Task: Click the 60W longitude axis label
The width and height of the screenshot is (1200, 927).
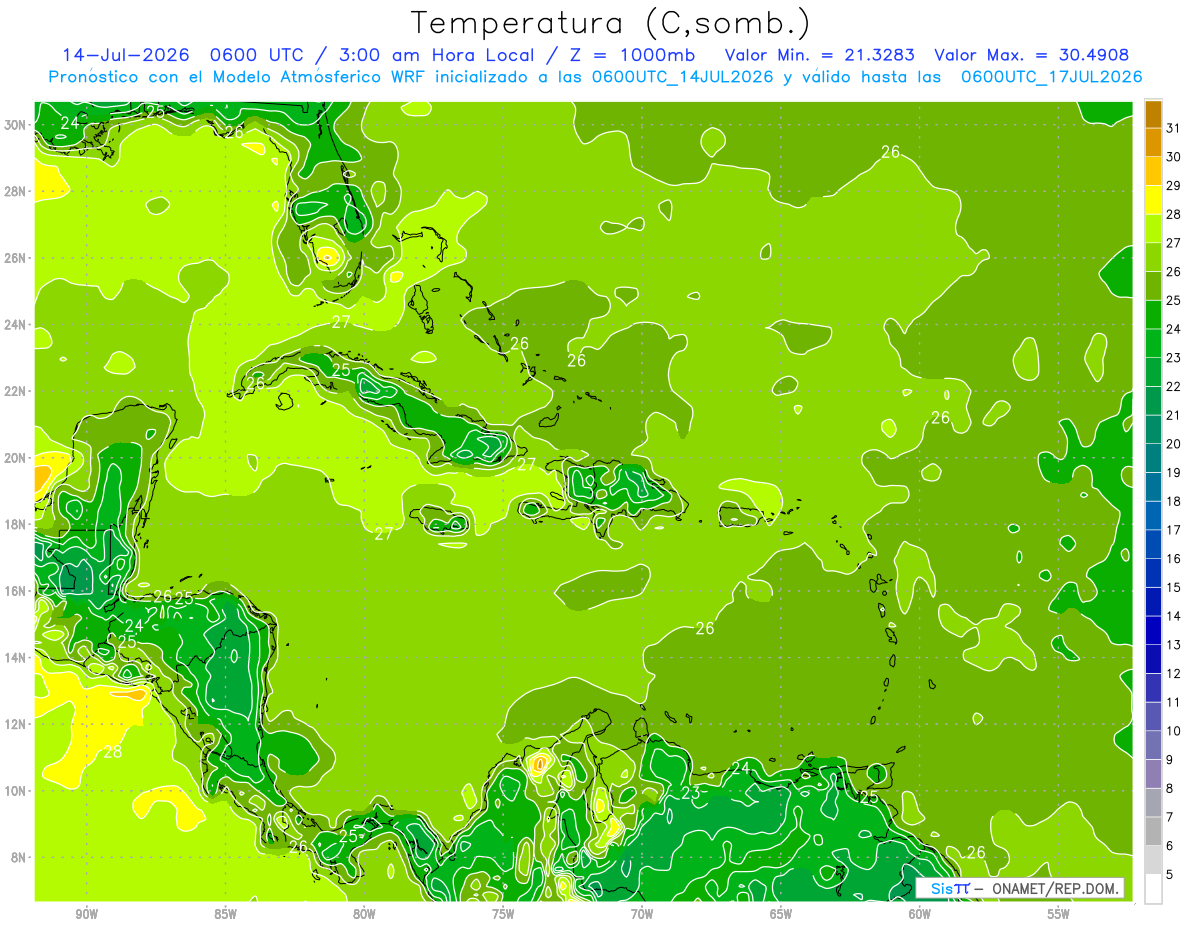Action: pyautogui.click(x=920, y=914)
